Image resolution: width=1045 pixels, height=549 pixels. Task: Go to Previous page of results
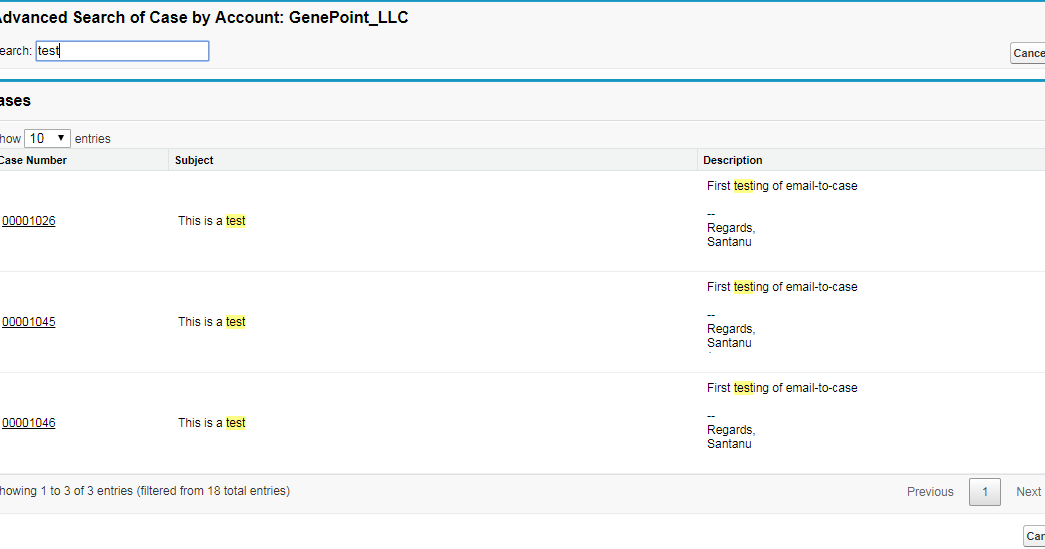(x=930, y=492)
